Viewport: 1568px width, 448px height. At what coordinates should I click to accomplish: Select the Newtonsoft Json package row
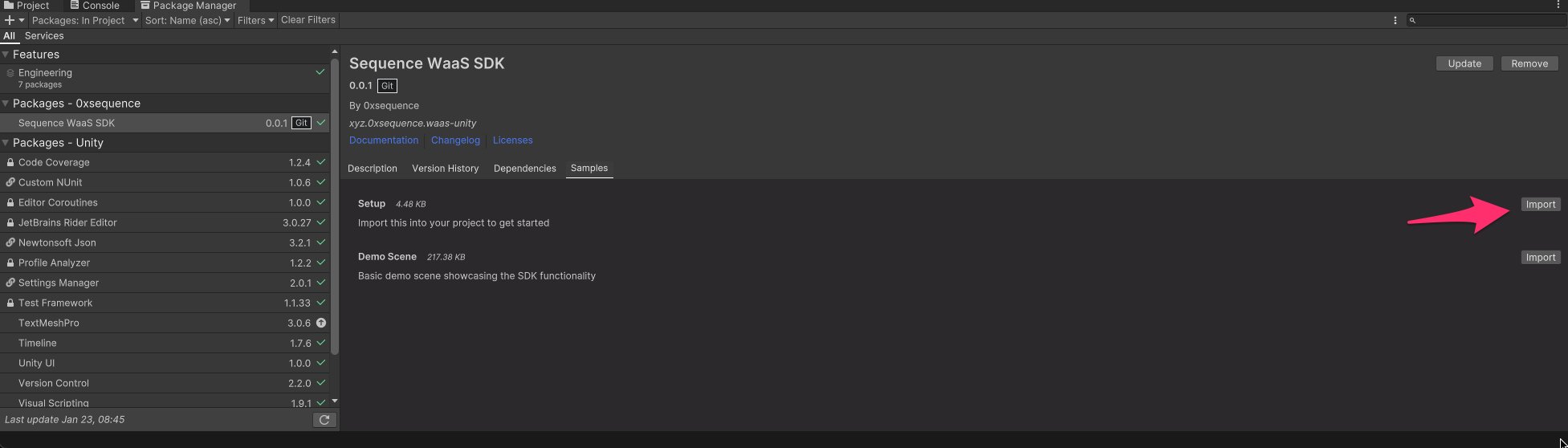click(165, 242)
